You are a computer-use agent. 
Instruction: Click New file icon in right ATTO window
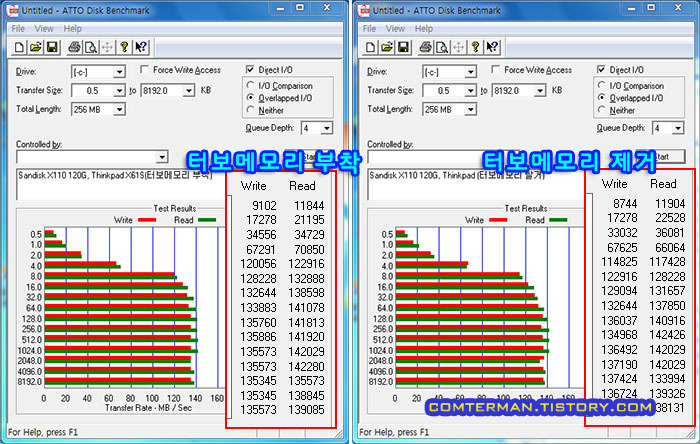(370, 47)
